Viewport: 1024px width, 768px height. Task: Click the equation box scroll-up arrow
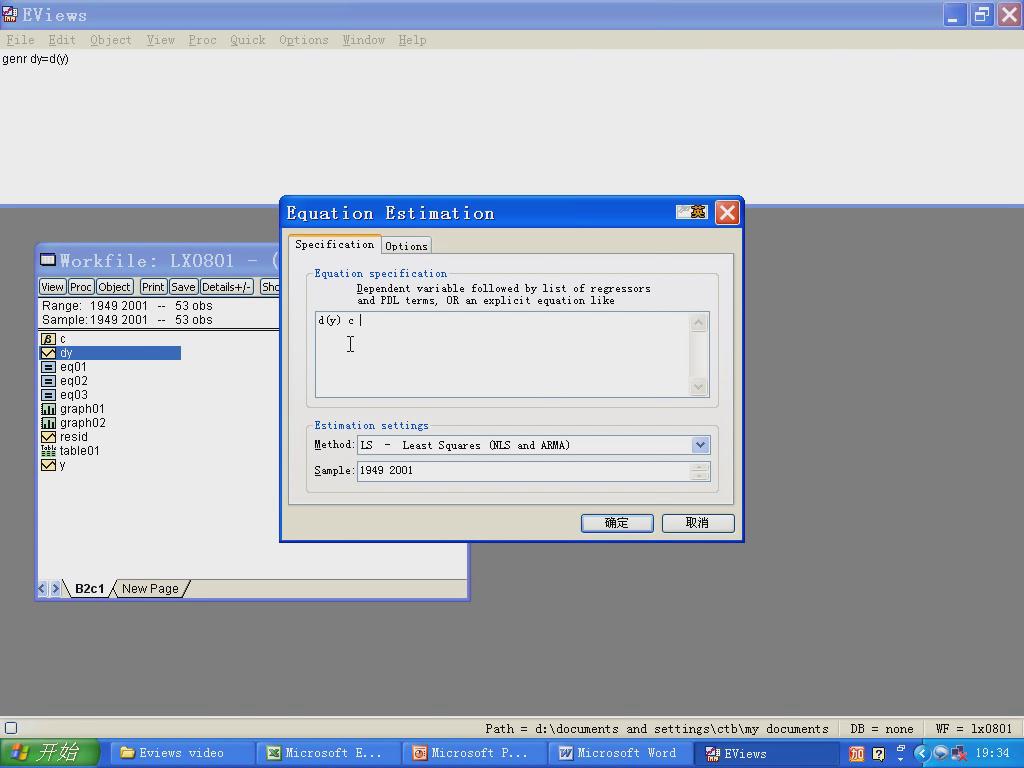click(x=698, y=323)
